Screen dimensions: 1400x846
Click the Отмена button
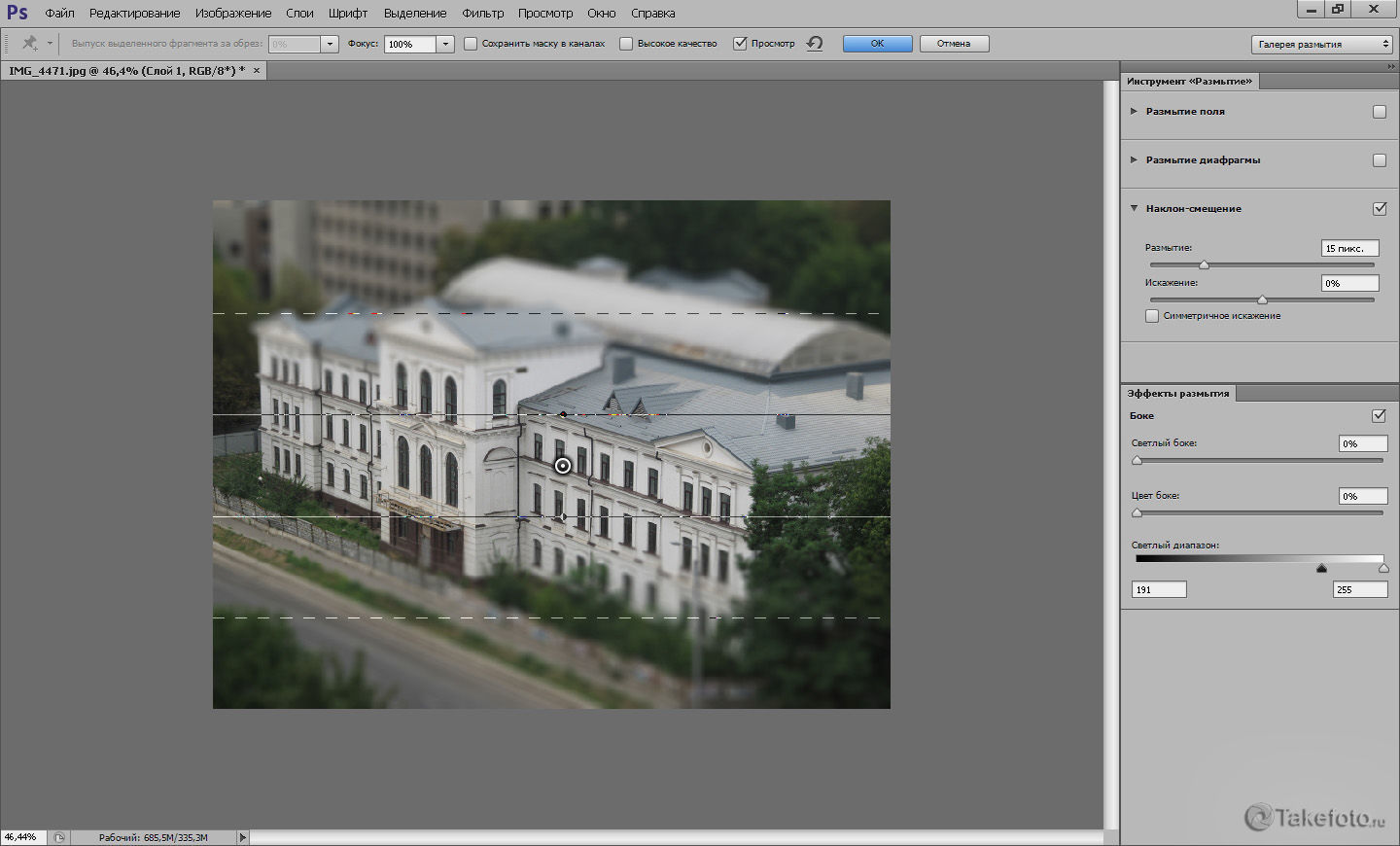(x=953, y=44)
